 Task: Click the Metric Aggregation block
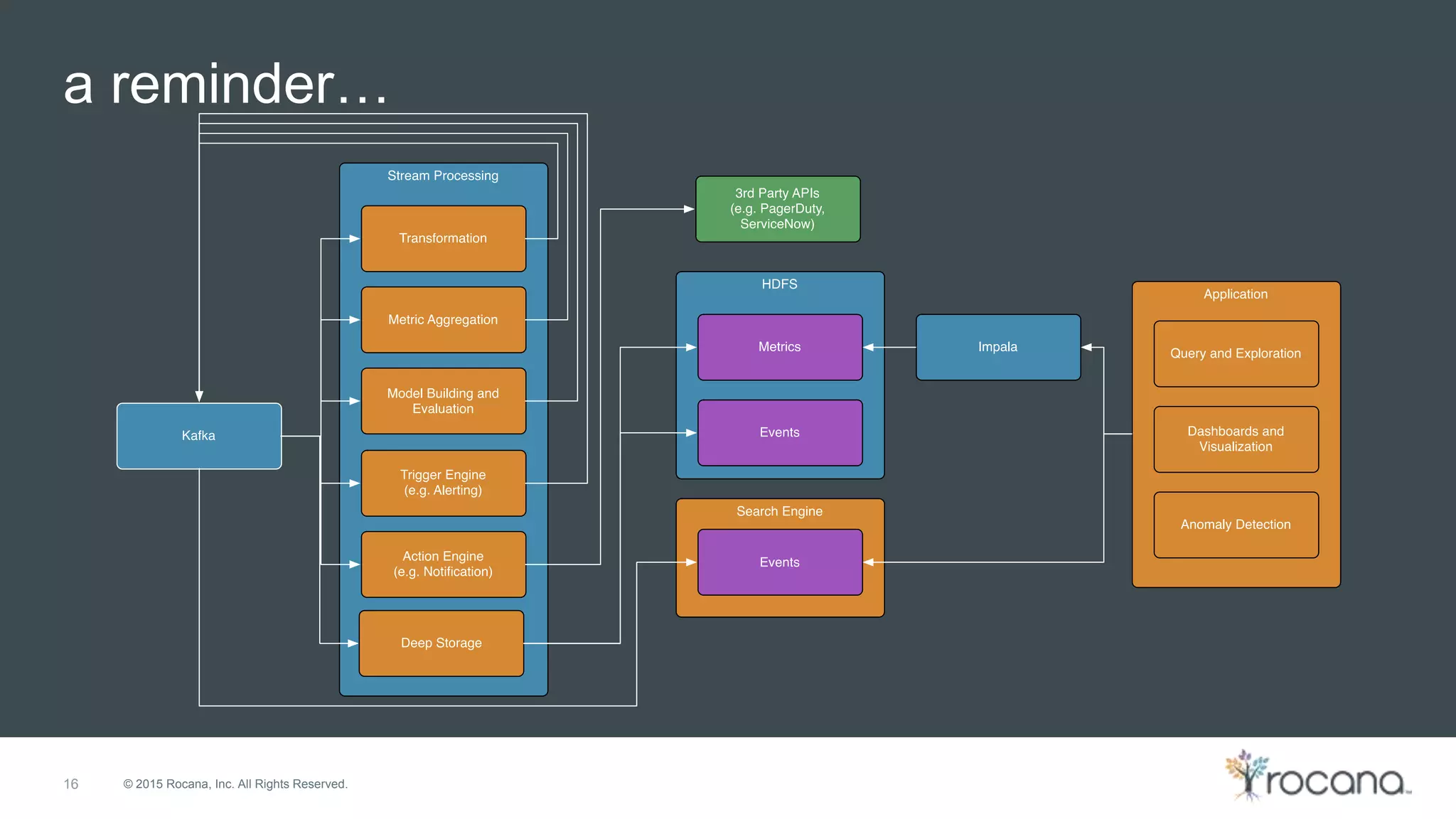(443, 320)
